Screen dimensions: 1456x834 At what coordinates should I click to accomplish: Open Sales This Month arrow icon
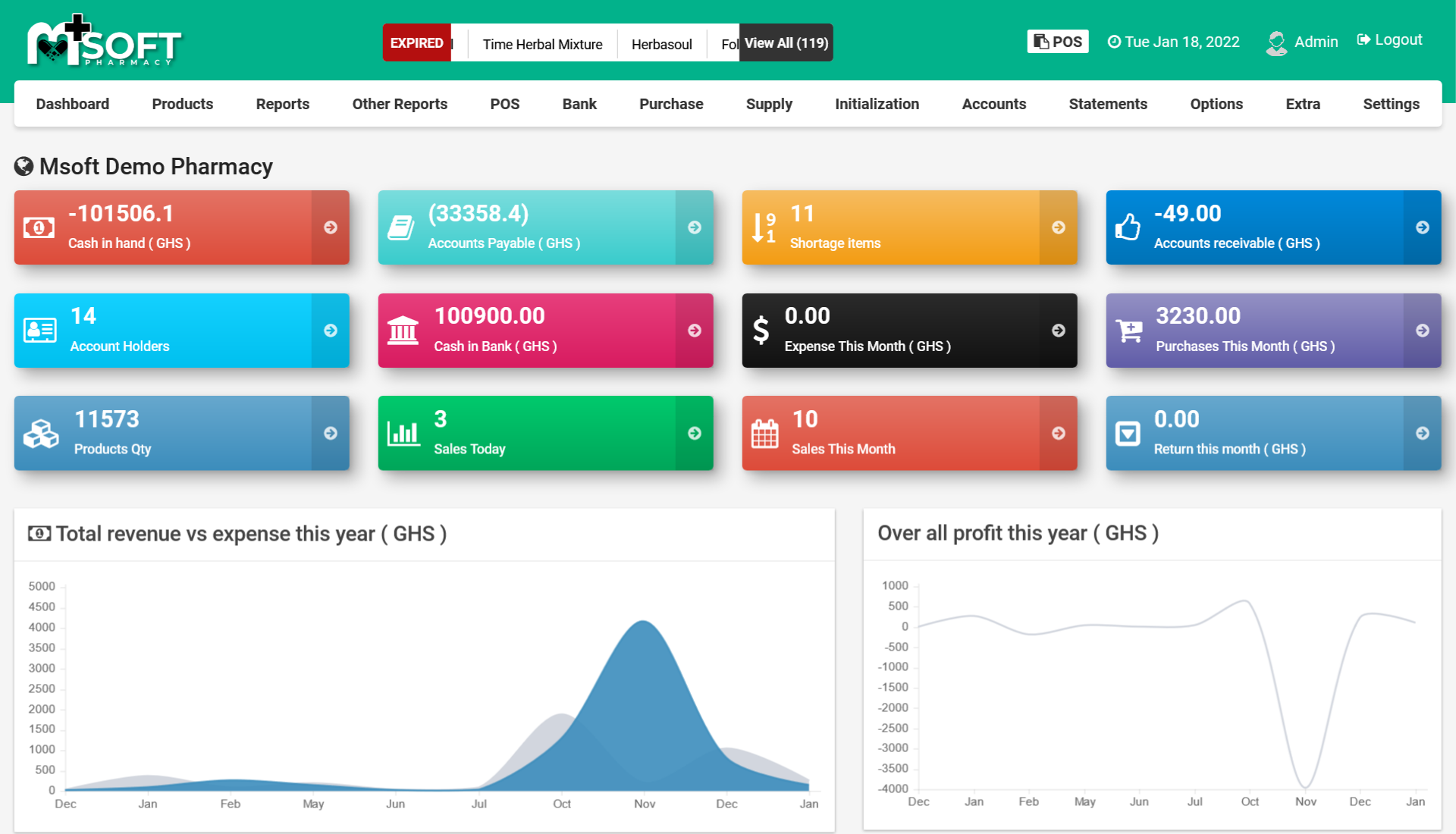(x=1059, y=433)
